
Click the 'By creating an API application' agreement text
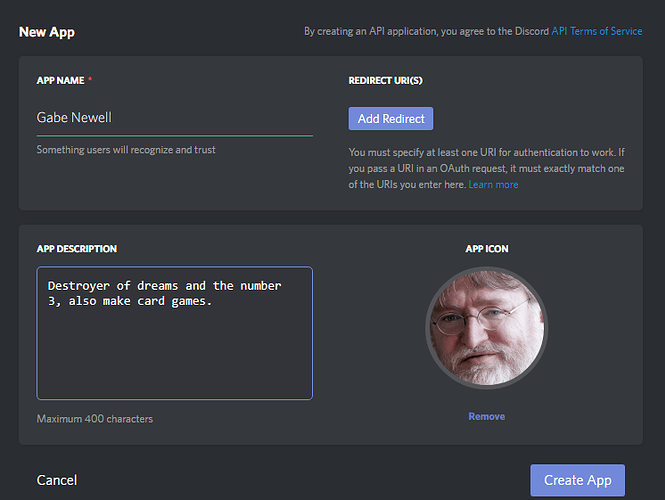426,31
